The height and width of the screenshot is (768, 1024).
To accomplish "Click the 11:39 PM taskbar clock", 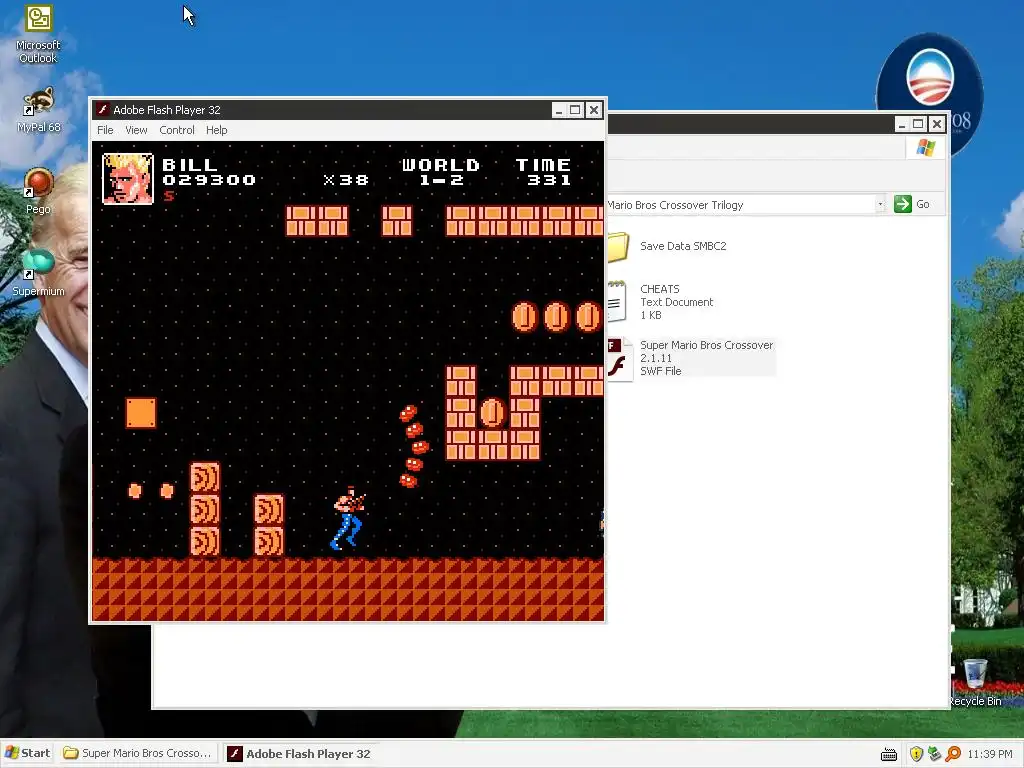I will pos(989,754).
